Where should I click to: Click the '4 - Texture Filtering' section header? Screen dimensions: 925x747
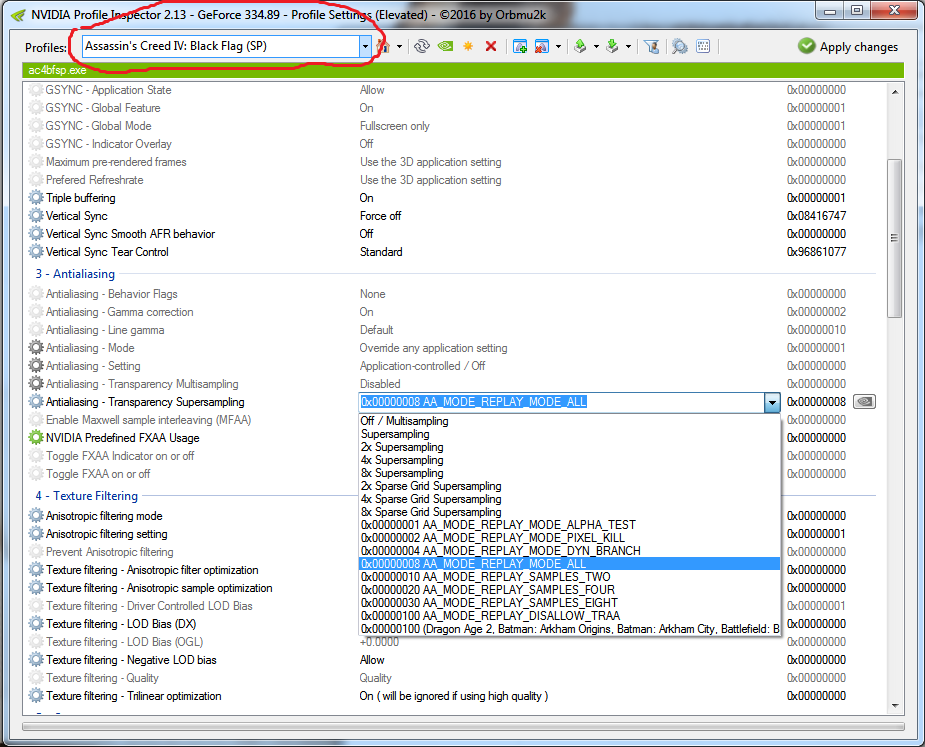point(87,496)
